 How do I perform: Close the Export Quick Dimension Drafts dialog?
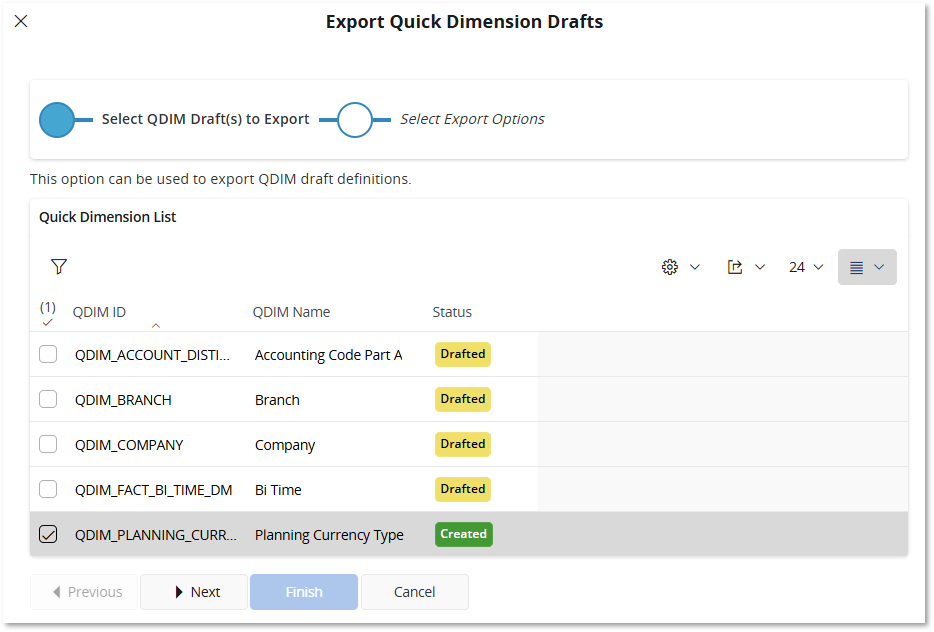(x=21, y=21)
